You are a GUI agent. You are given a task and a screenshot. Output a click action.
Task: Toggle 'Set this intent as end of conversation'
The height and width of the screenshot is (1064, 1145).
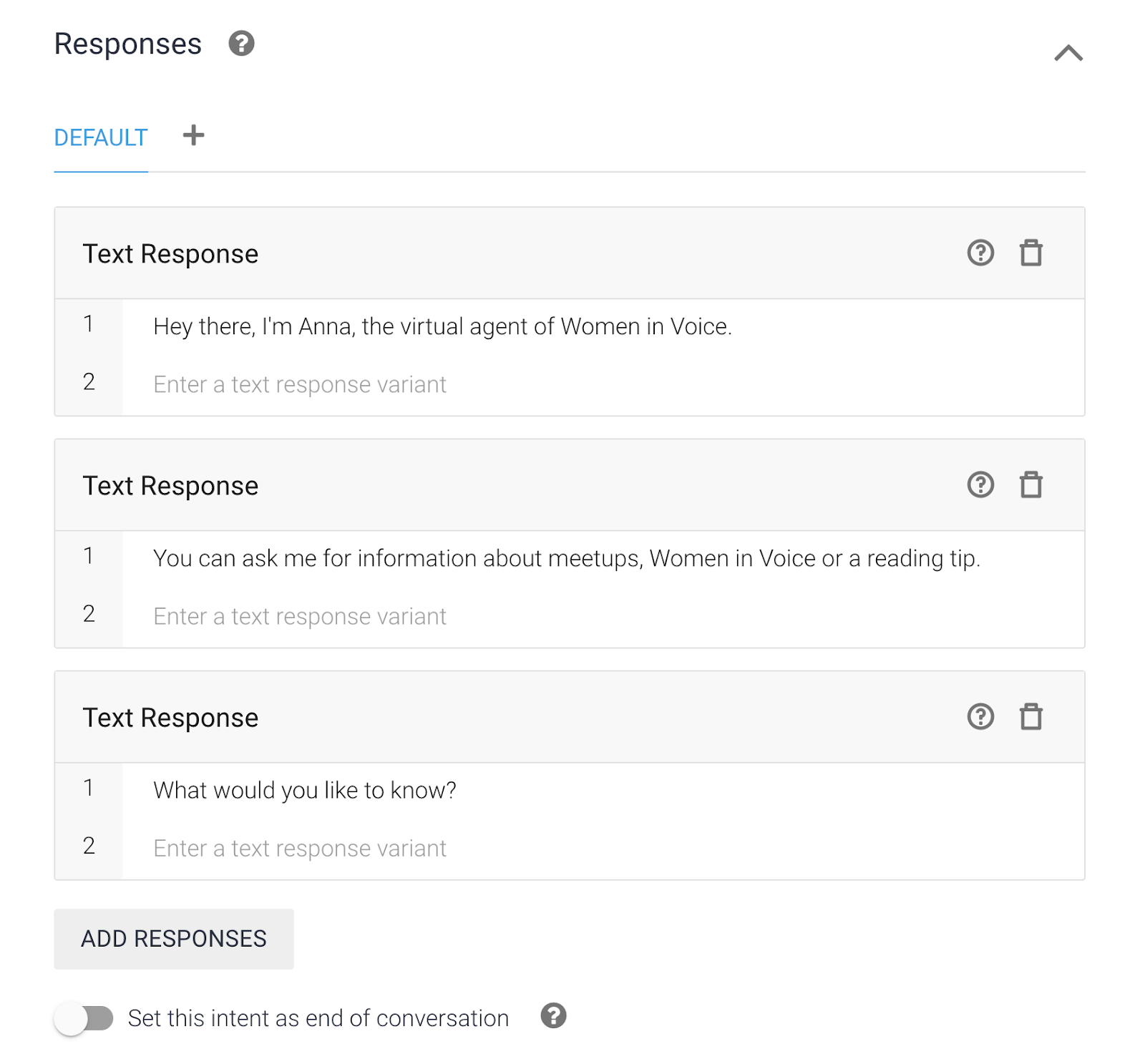(x=84, y=1018)
